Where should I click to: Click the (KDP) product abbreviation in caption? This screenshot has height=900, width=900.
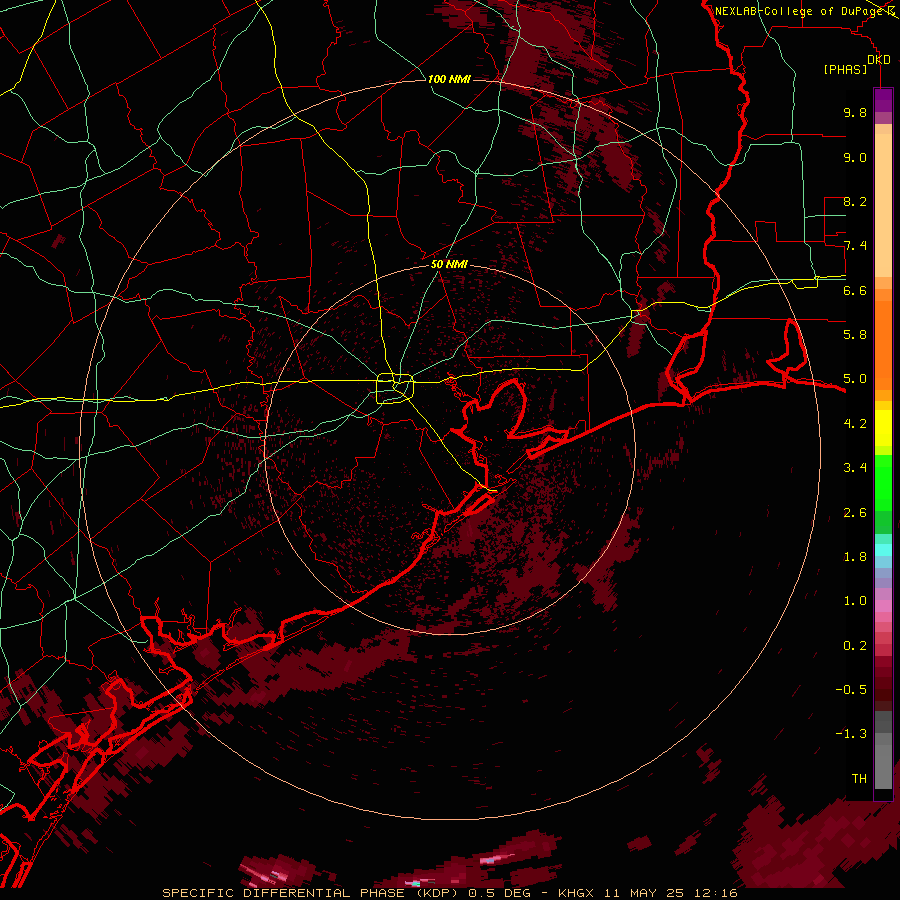click(x=437, y=893)
